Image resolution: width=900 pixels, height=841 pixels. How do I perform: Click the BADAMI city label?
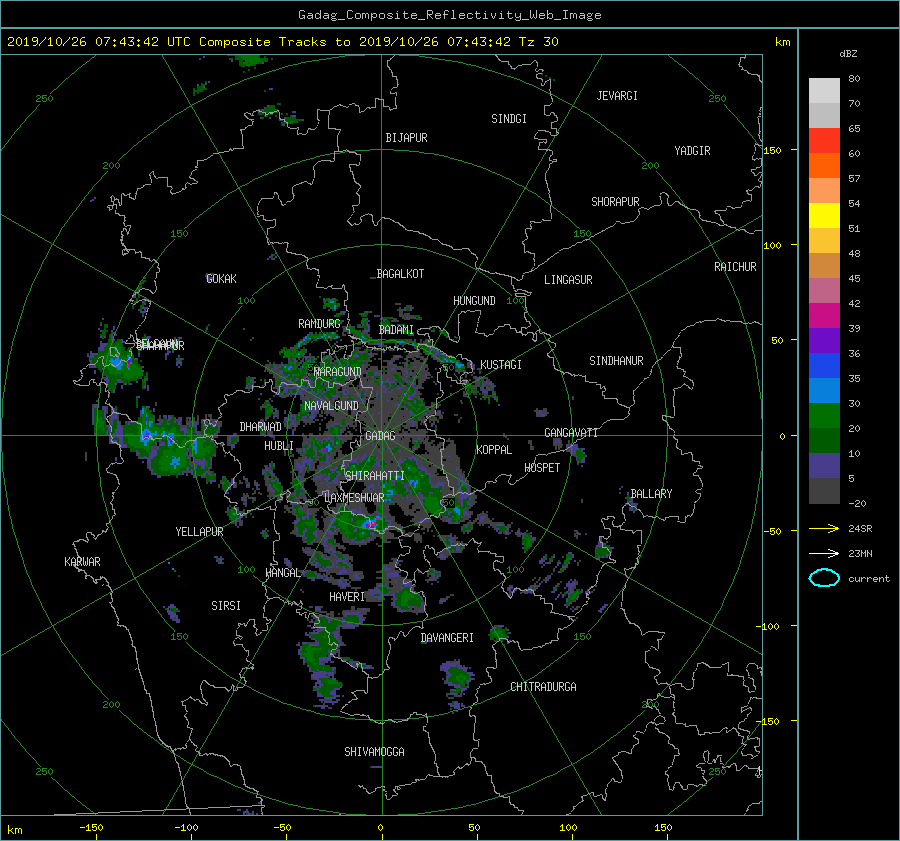(x=396, y=330)
